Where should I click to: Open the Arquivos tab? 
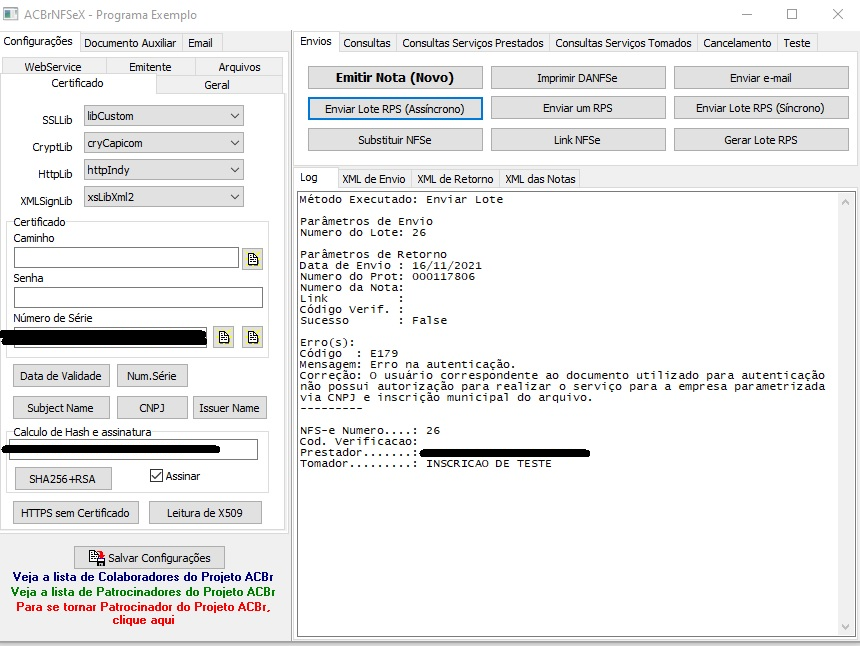tap(239, 67)
